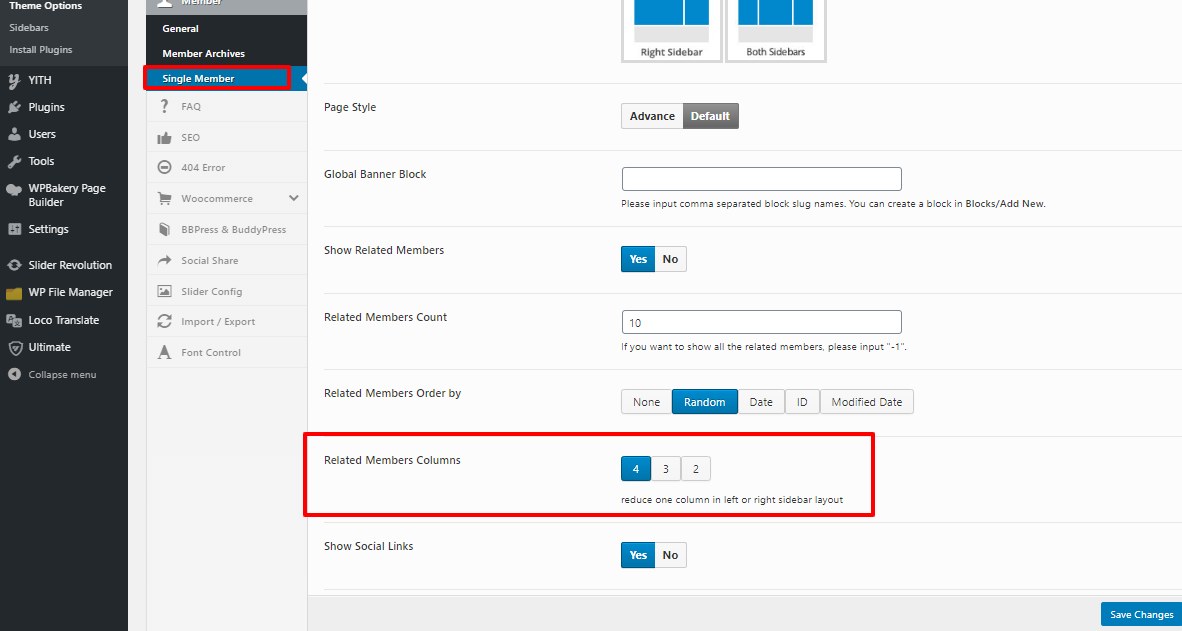1182x631 pixels.
Task: Click the FAQ question mark icon
Action: coord(164,106)
